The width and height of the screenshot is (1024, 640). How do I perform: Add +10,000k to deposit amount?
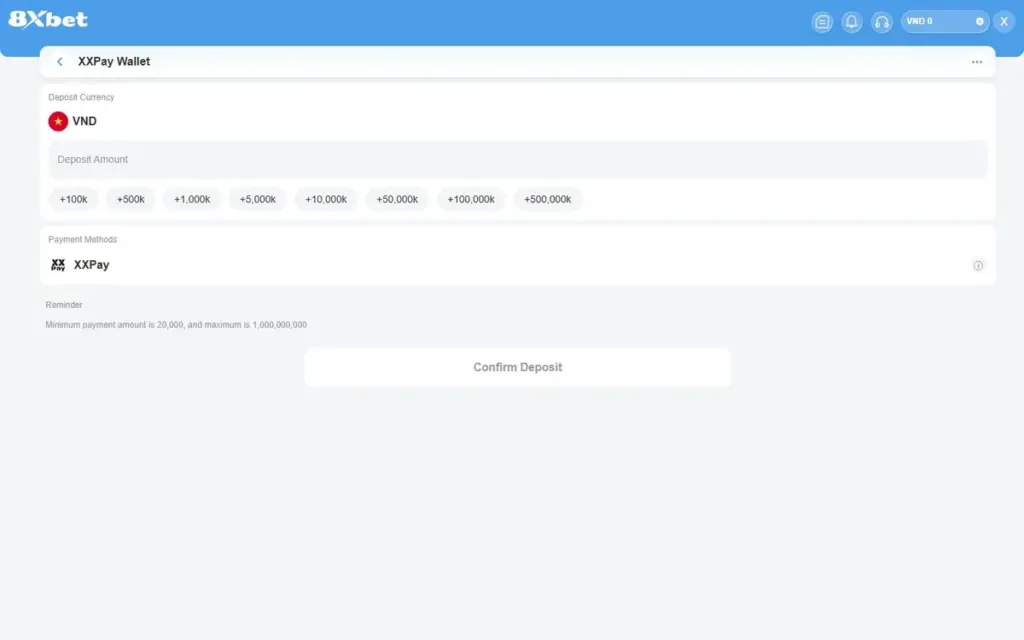point(326,199)
